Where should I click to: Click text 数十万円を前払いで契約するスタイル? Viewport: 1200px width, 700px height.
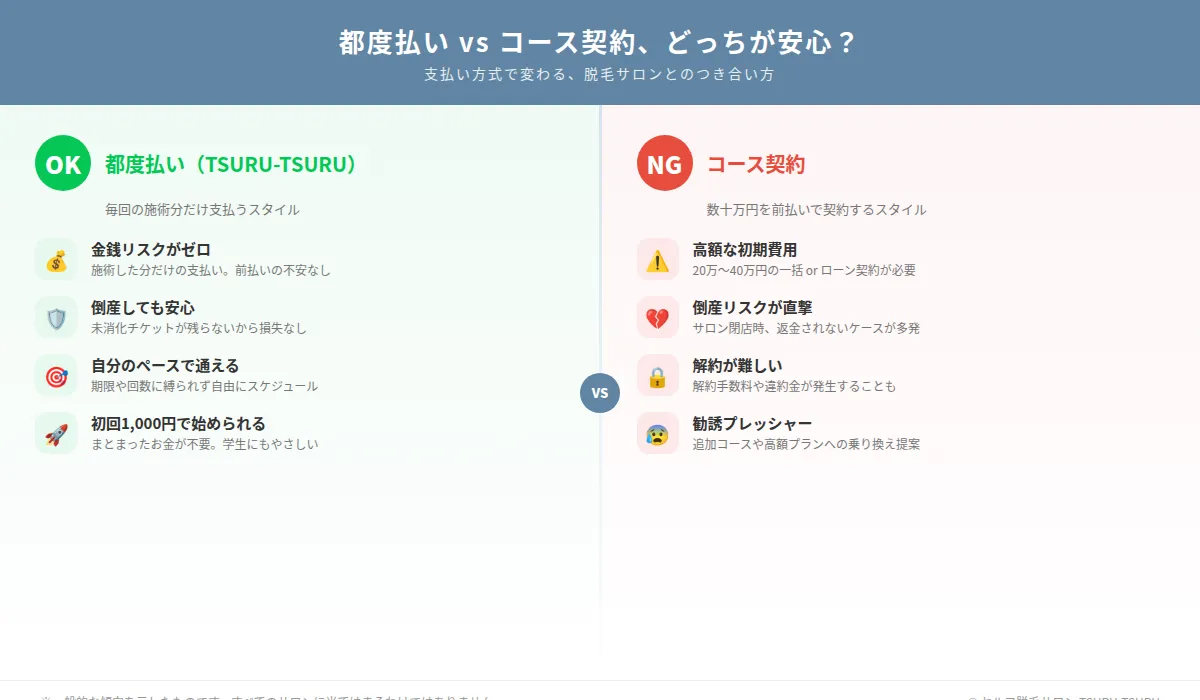tap(816, 210)
